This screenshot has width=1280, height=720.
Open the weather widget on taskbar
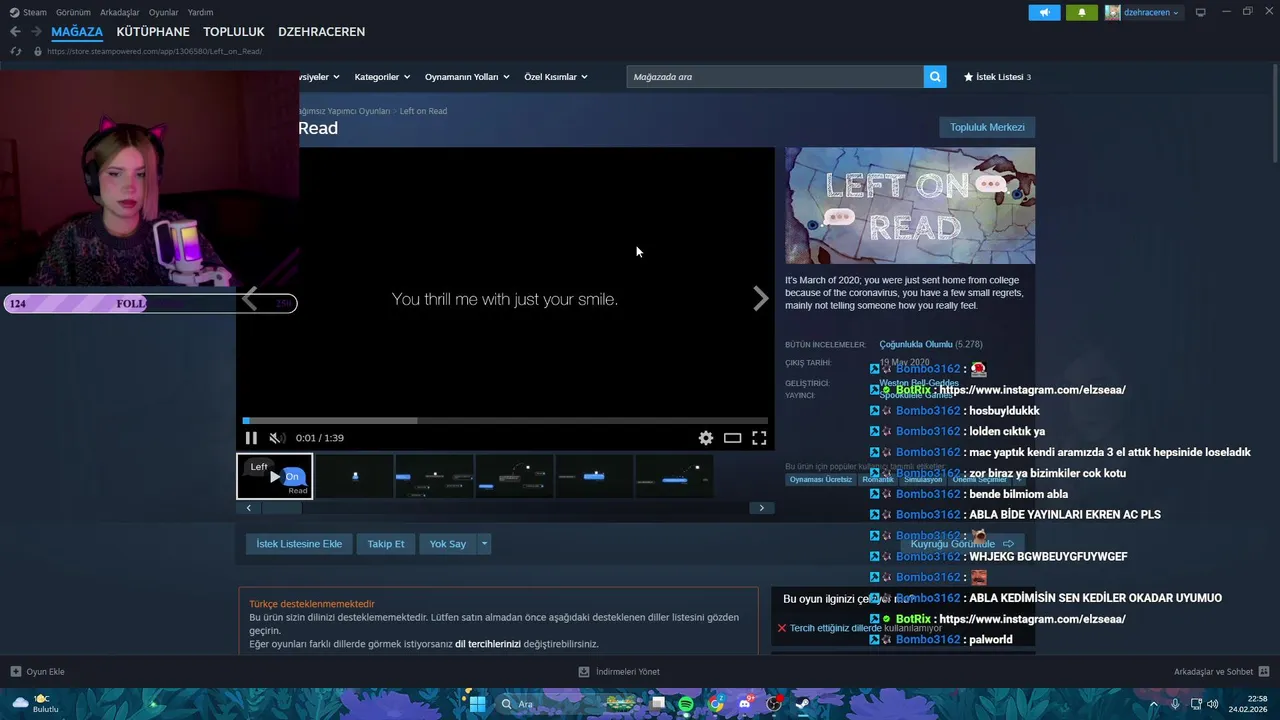pyautogui.click(x=35, y=704)
